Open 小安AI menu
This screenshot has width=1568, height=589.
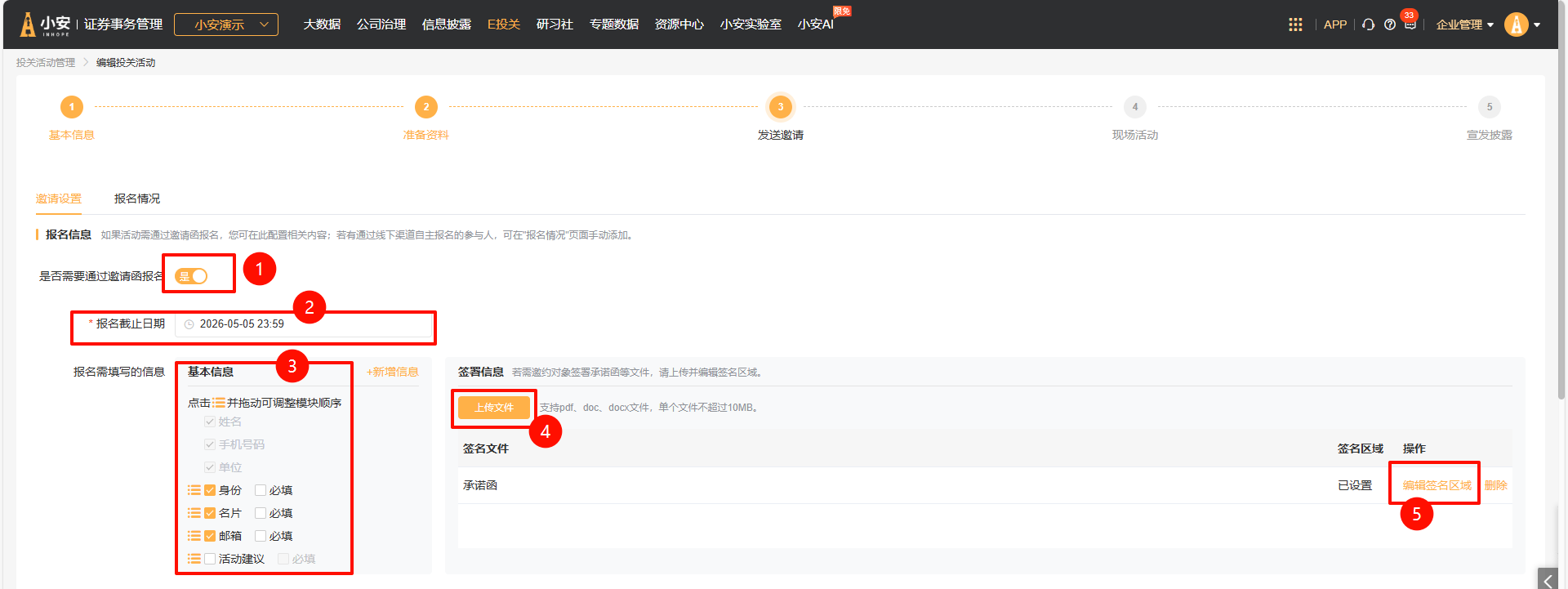[x=816, y=25]
